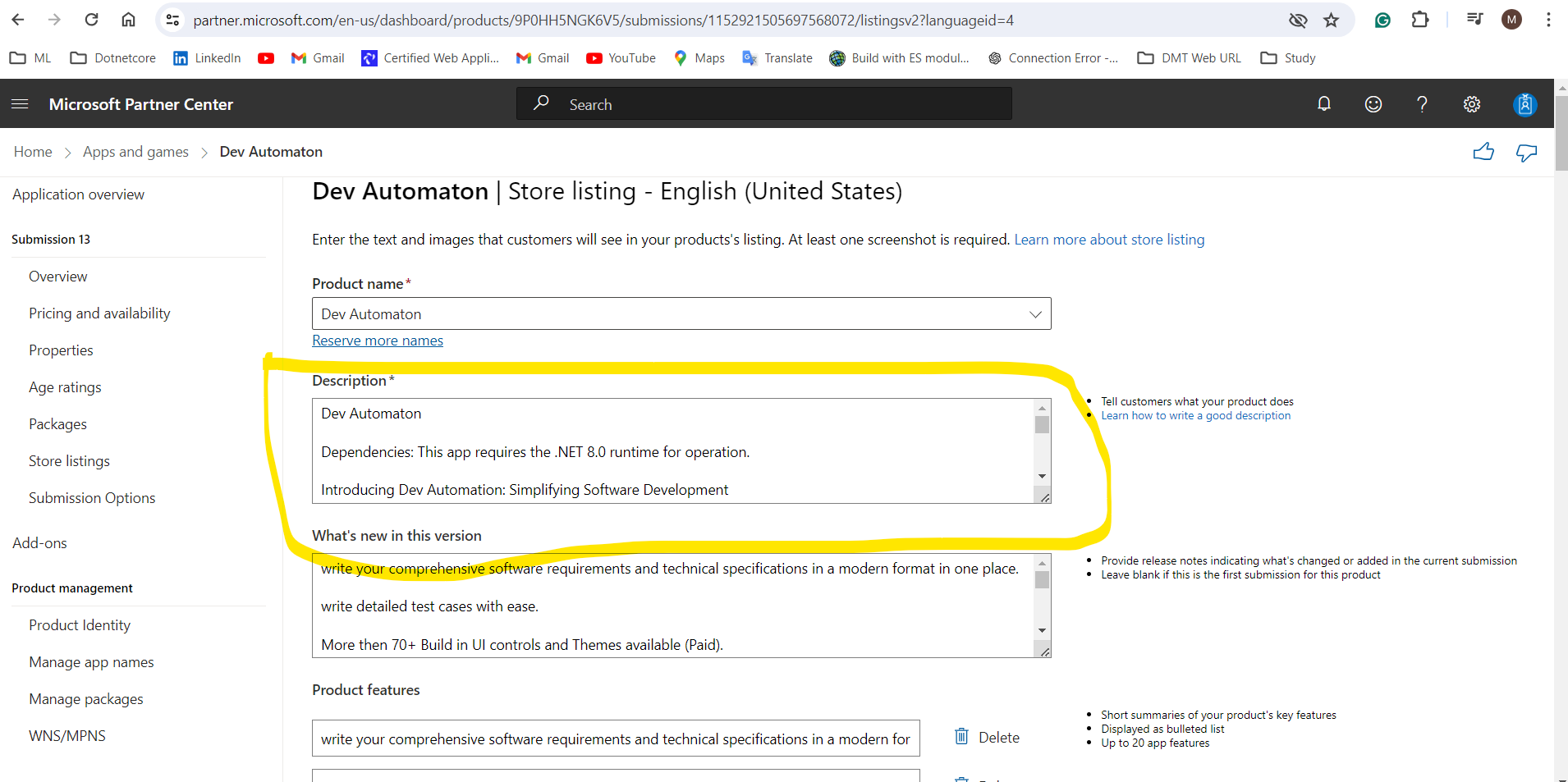This screenshot has width=1568, height=782.
Task: Open the Partner Center account avatar
Action: [x=1524, y=104]
